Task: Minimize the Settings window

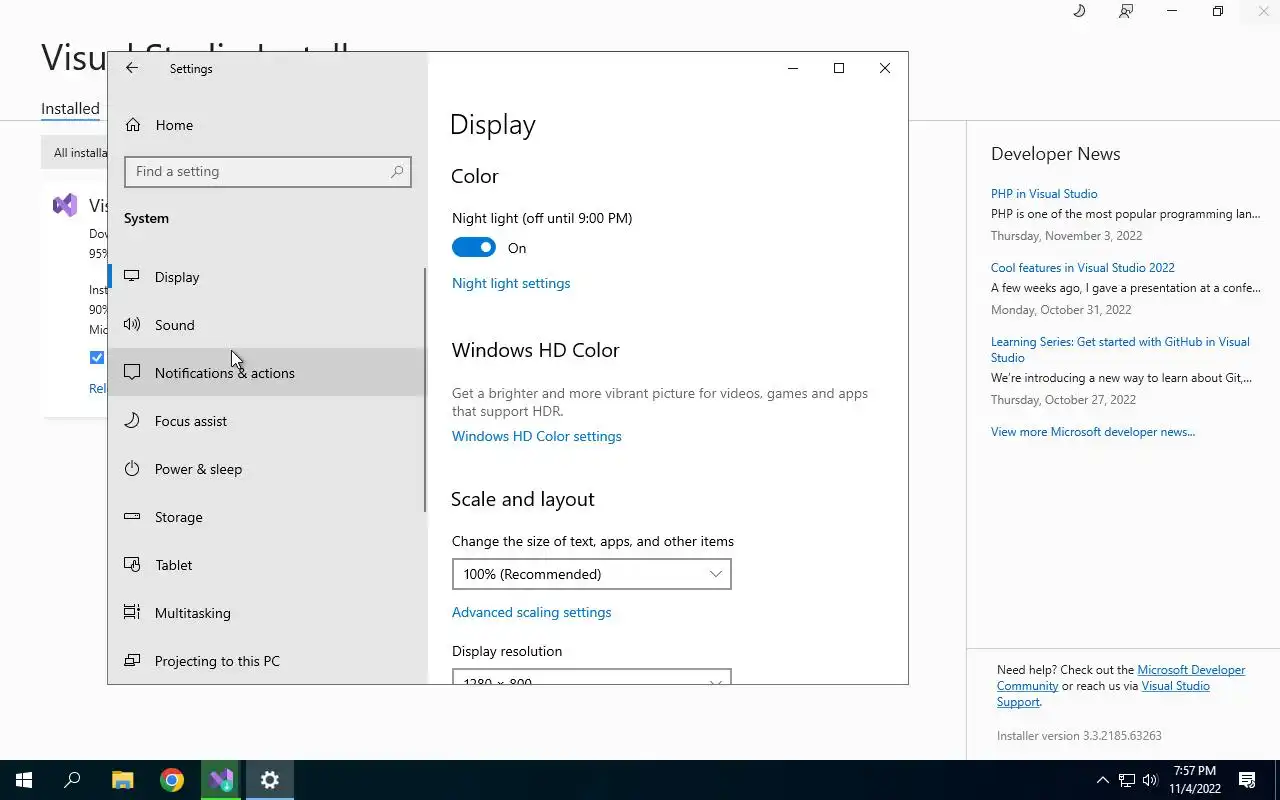Action: (x=793, y=68)
